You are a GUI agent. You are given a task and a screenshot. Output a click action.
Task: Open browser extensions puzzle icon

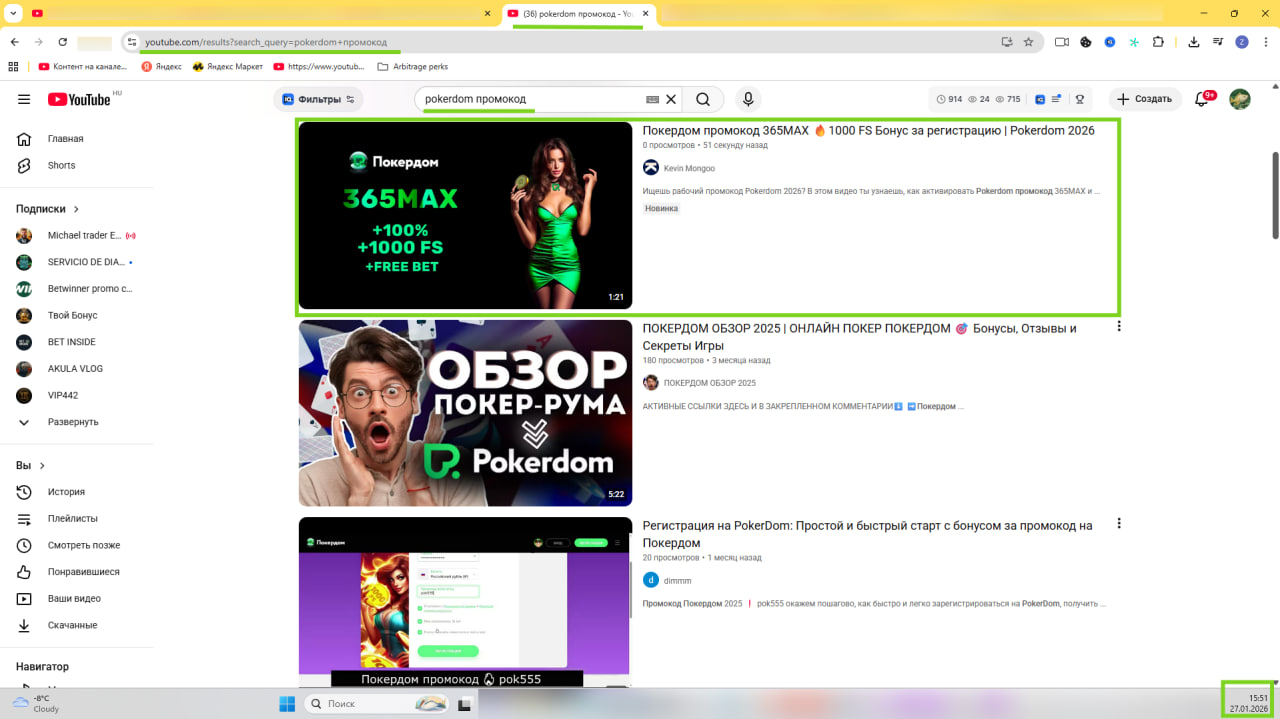tap(1158, 42)
